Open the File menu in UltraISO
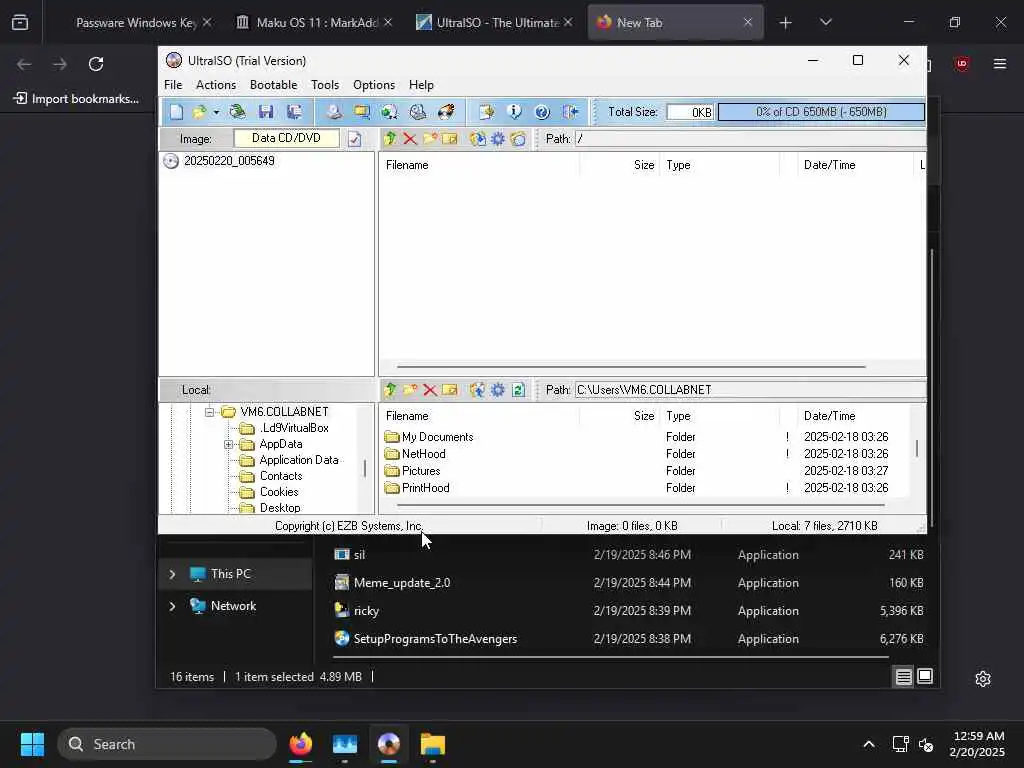Image resolution: width=1024 pixels, height=768 pixels. coord(173,85)
